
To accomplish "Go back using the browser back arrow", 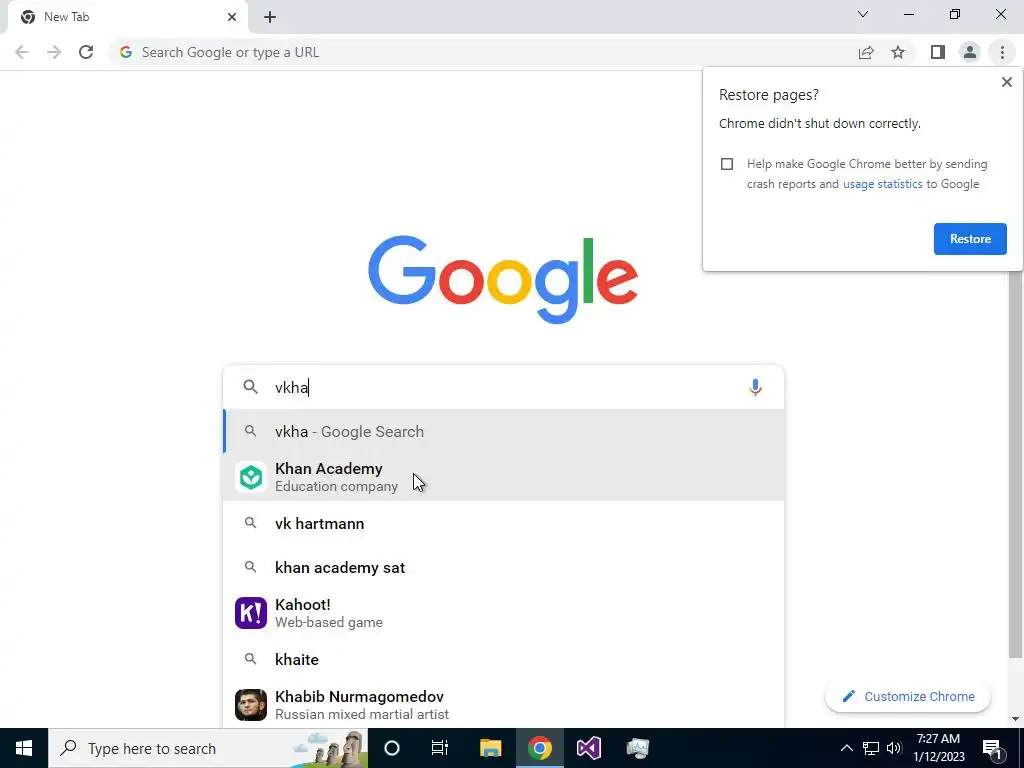I will click(x=22, y=52).
